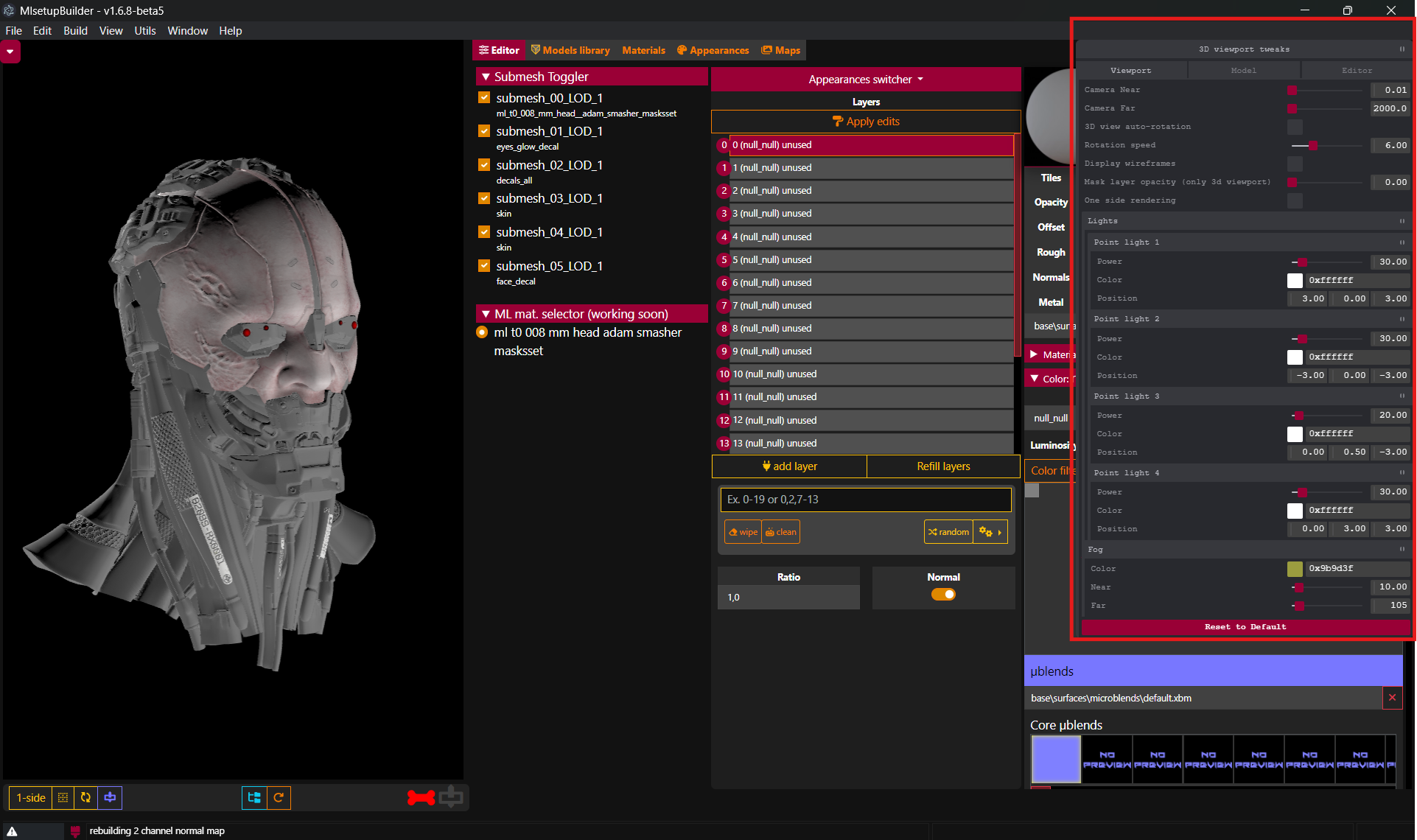Viewport: 1417px width, 840px height.
Task: Click the random gears settings icon
Action: [985, 532]
